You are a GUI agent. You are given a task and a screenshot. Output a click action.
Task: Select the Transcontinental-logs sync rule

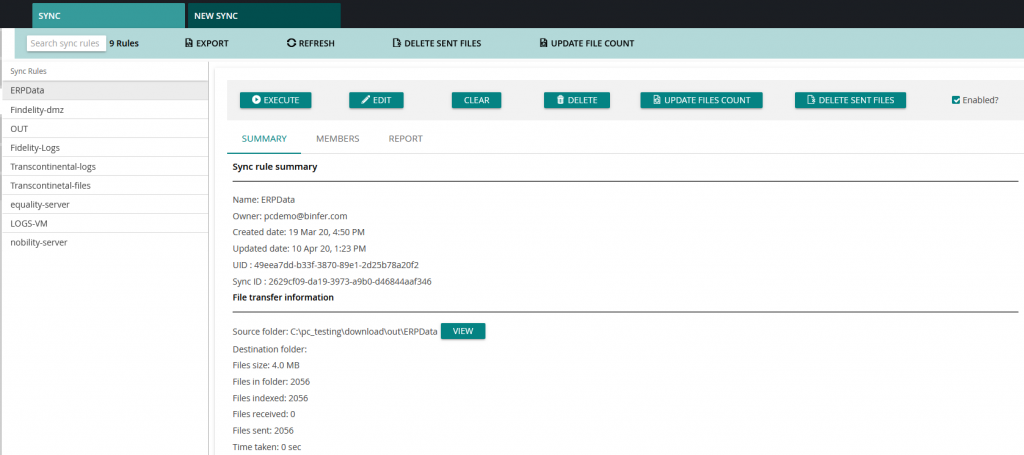[x=104, y=166]
